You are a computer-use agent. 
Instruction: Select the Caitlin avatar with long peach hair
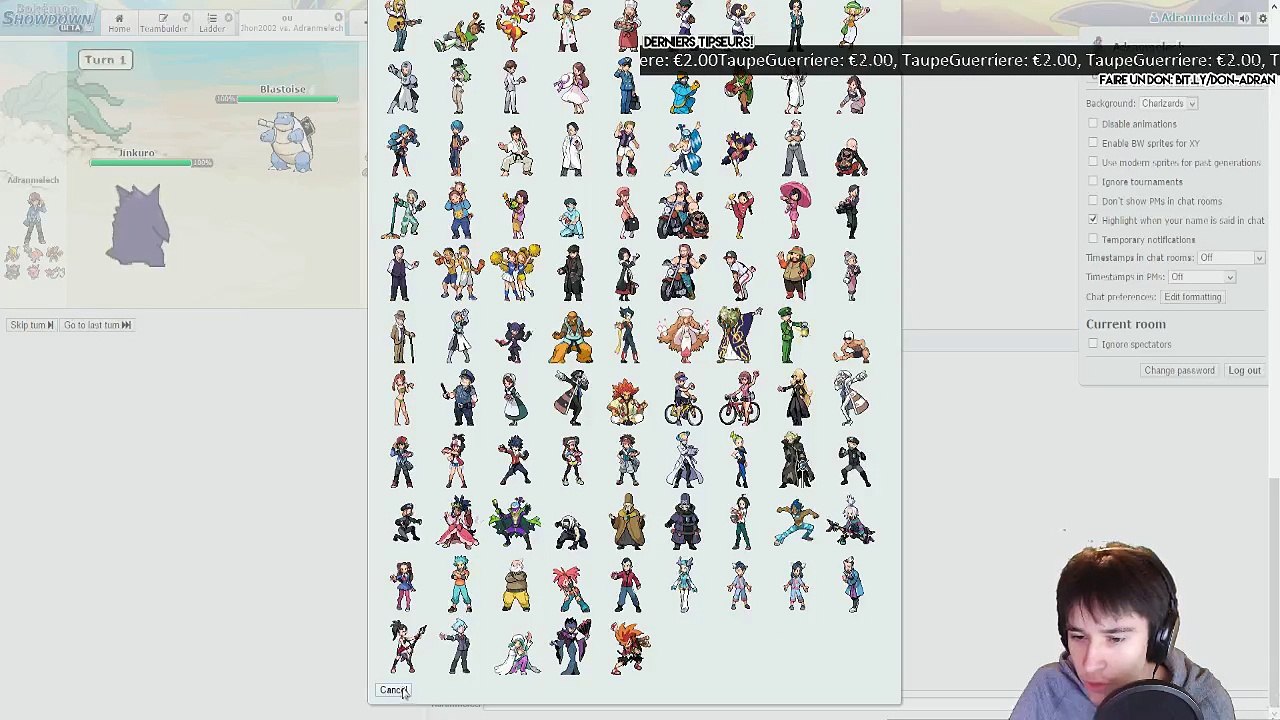tap(683, 336)
